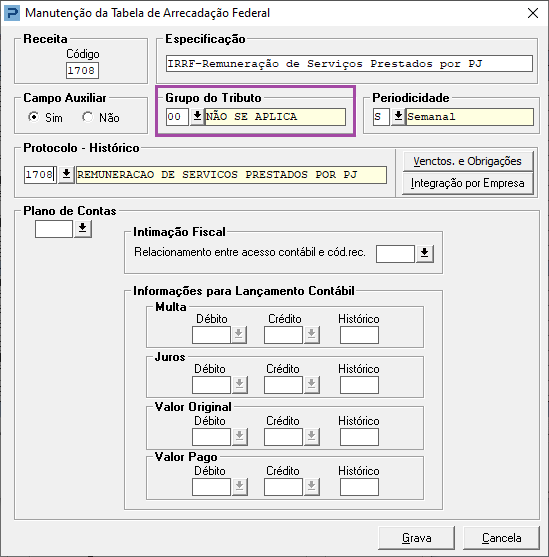The height and width of the screenshot is (557, 549).
Task: Click Valor Pago Histórico input field
Action: (x=359, y=487)
